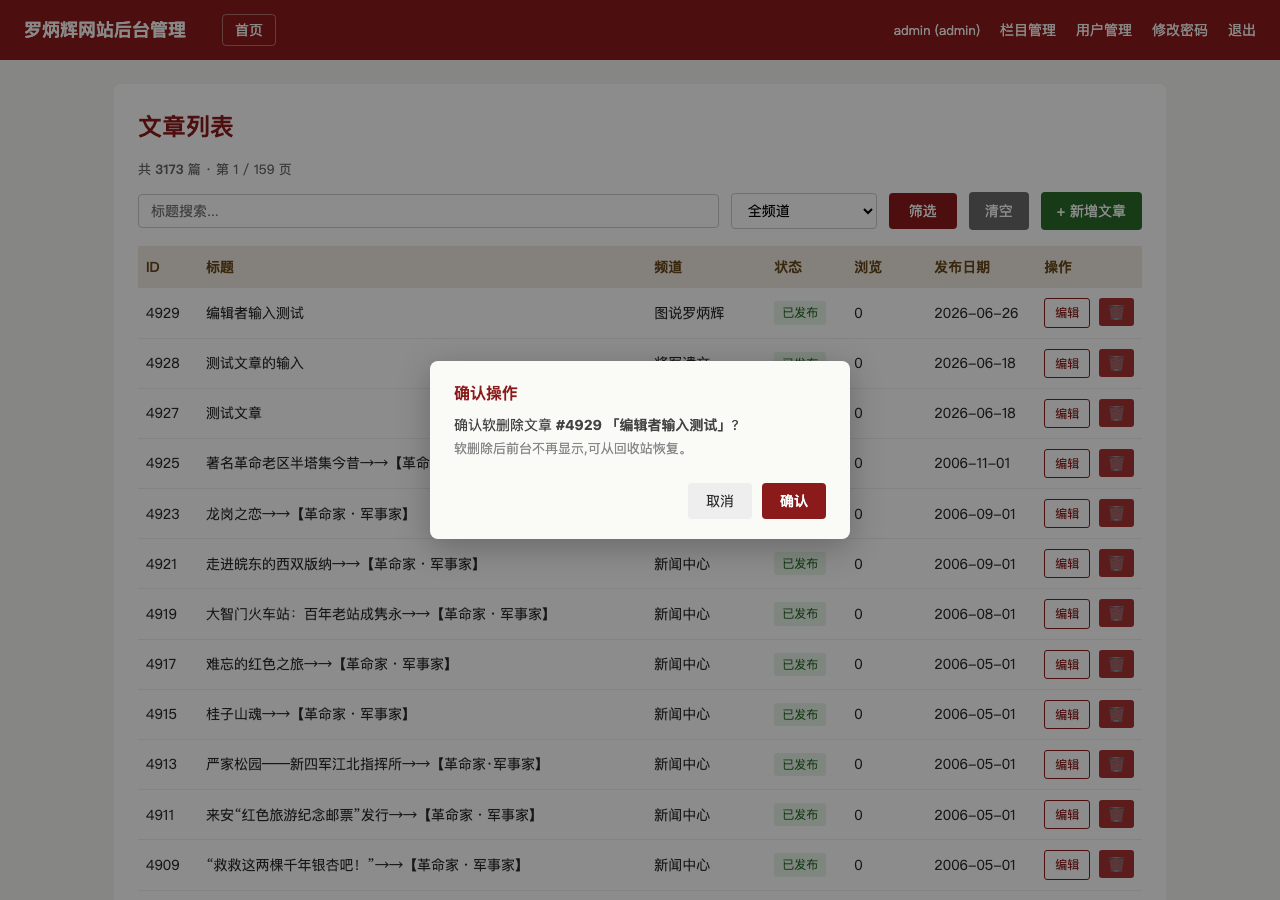Viewport: 1280px width, 900px height.
Task: Click the trash icon for article 4925
Action: pyautogui.click(x=1116, y=463)
